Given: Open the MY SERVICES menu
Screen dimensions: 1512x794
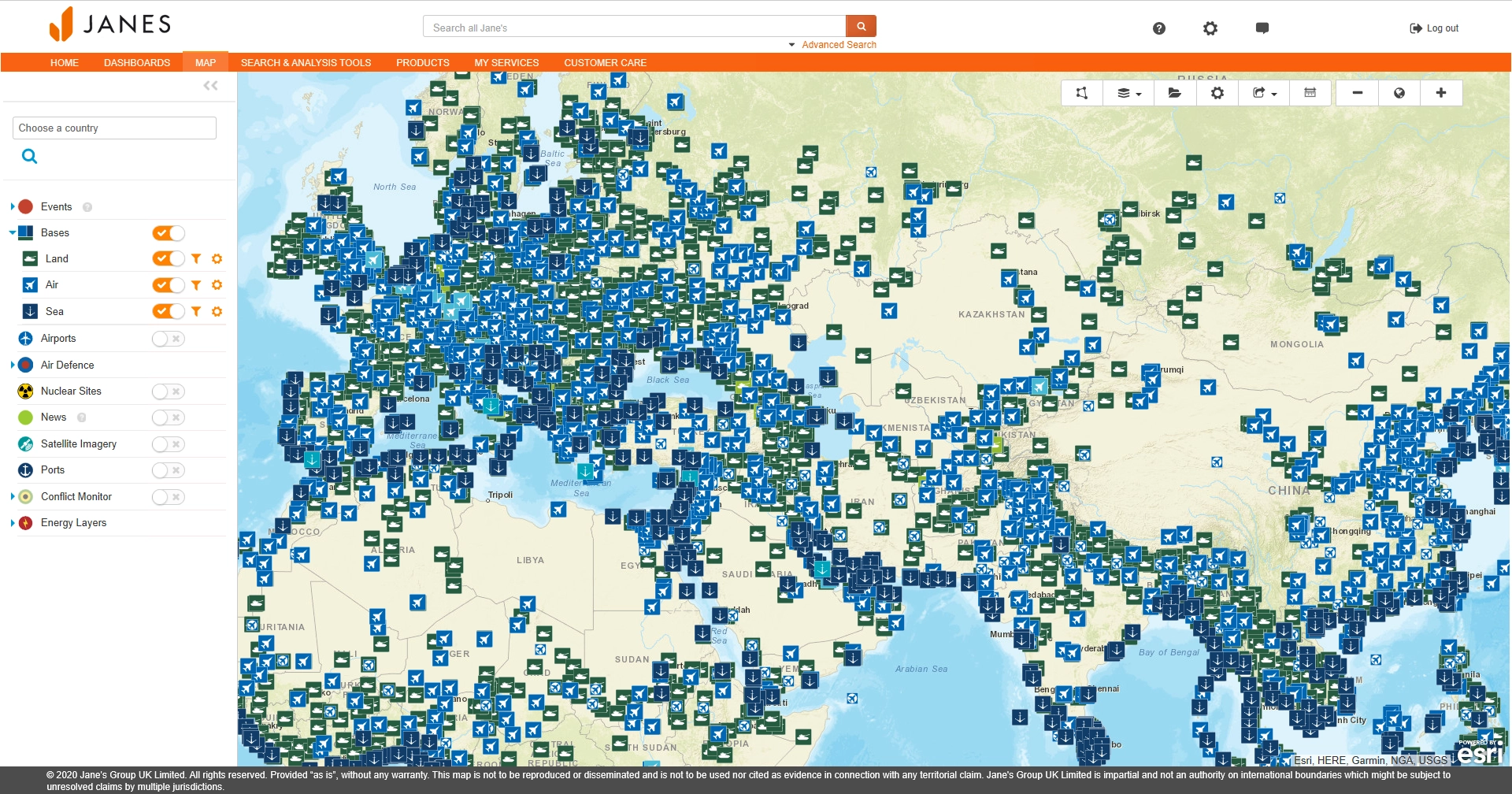Looking at the screenshot, I should click(506, 62).
